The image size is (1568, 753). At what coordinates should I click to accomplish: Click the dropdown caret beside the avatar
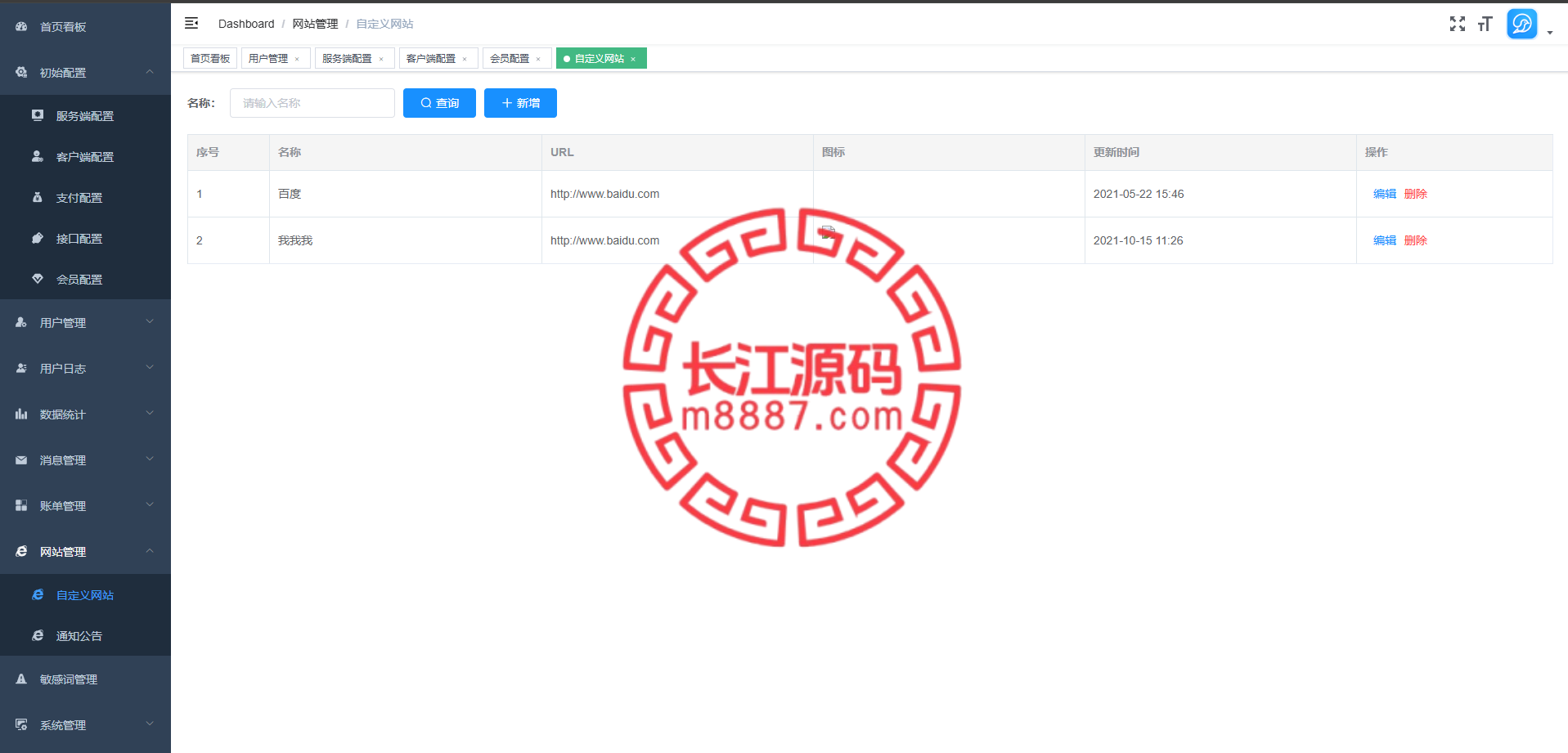coord(1550,33)
